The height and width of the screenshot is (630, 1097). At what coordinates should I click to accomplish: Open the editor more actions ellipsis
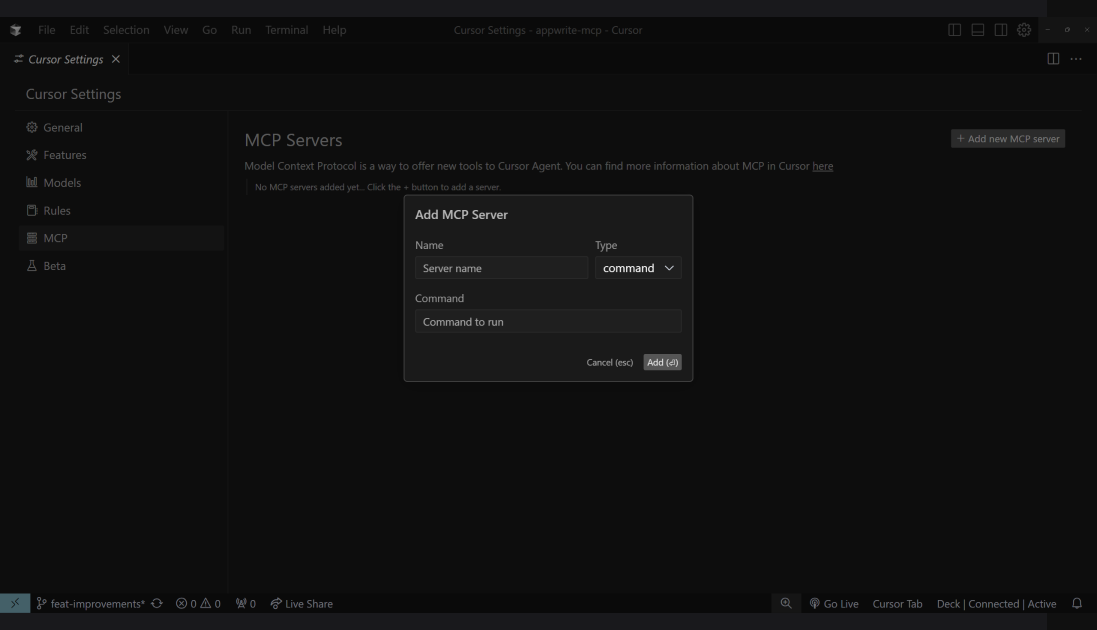tap(1076, 59)
